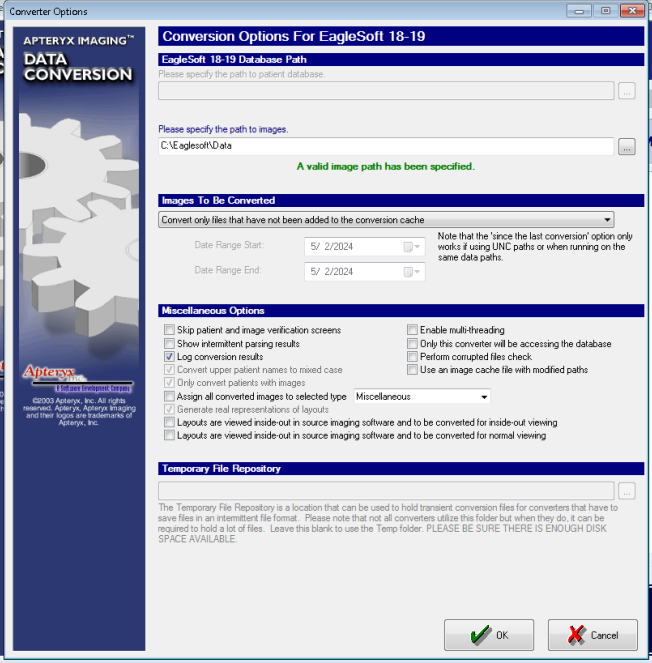Click the patient database path field
The height and width of the screenshot is (663, 652).
point(386,90)
